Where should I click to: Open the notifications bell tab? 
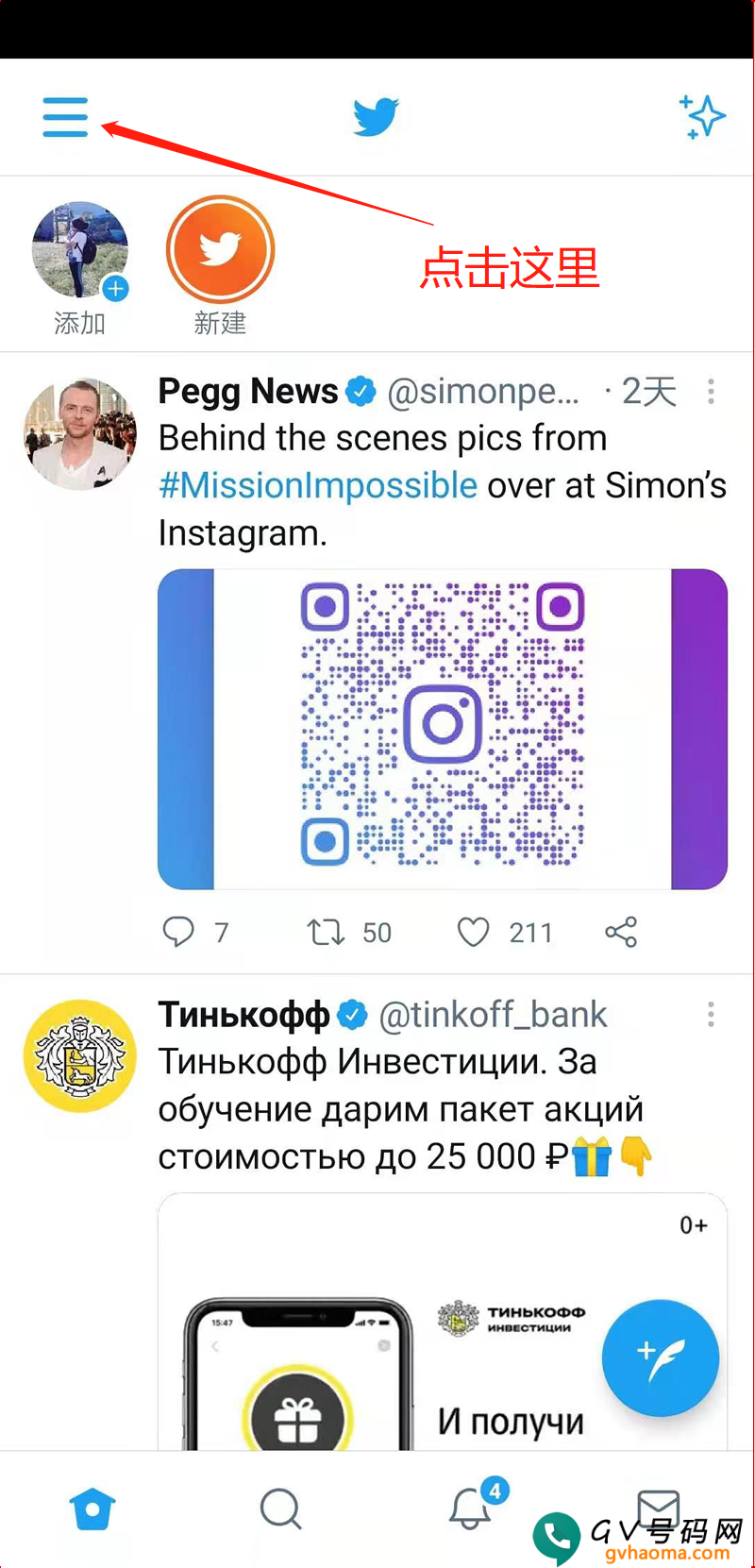coord(469,1508)
